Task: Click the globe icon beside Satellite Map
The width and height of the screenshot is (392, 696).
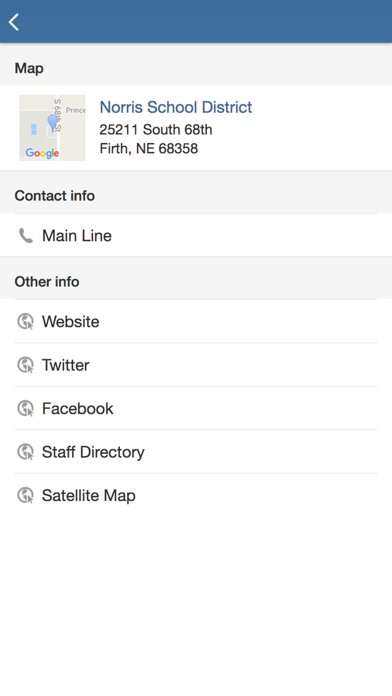Action: 25,495
